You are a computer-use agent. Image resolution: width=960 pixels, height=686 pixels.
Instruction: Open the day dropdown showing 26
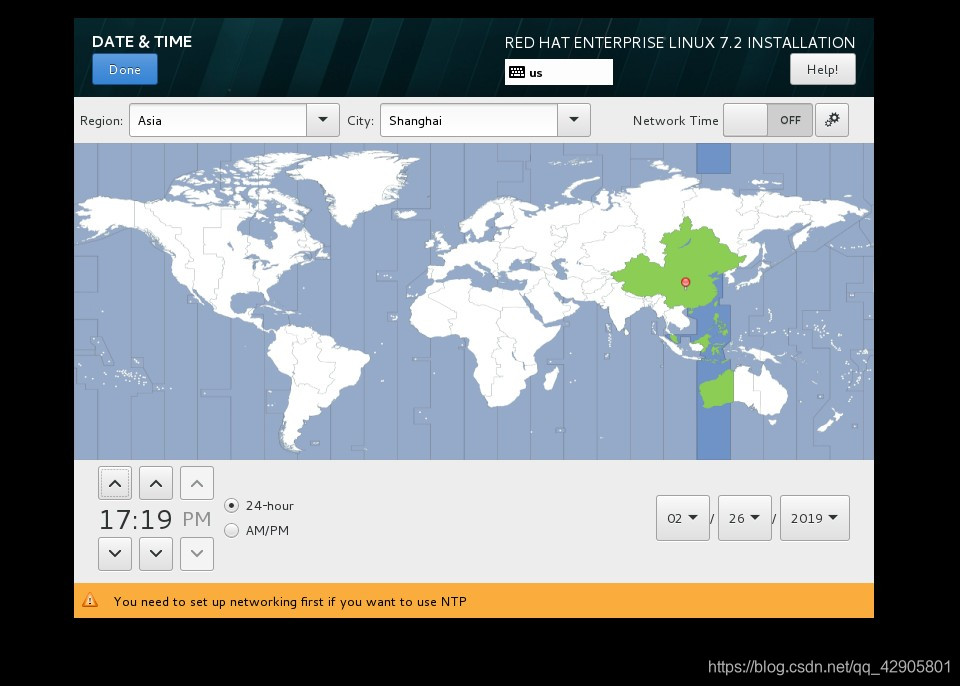click(x=744, y=518)
